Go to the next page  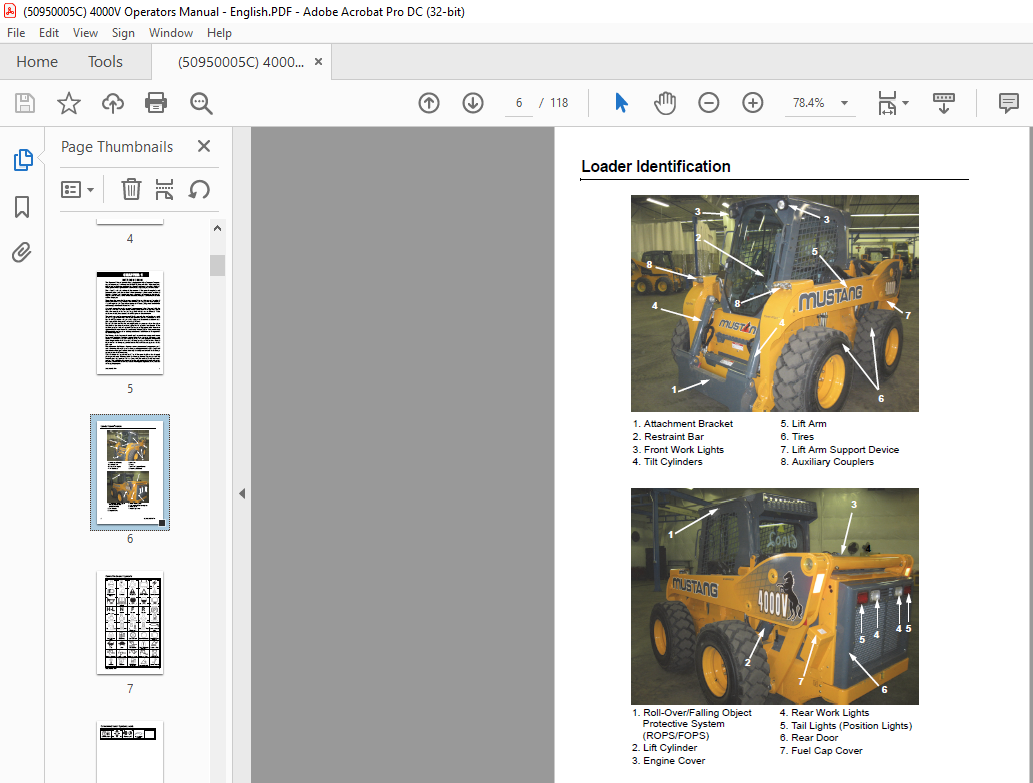tap(473, 103)
